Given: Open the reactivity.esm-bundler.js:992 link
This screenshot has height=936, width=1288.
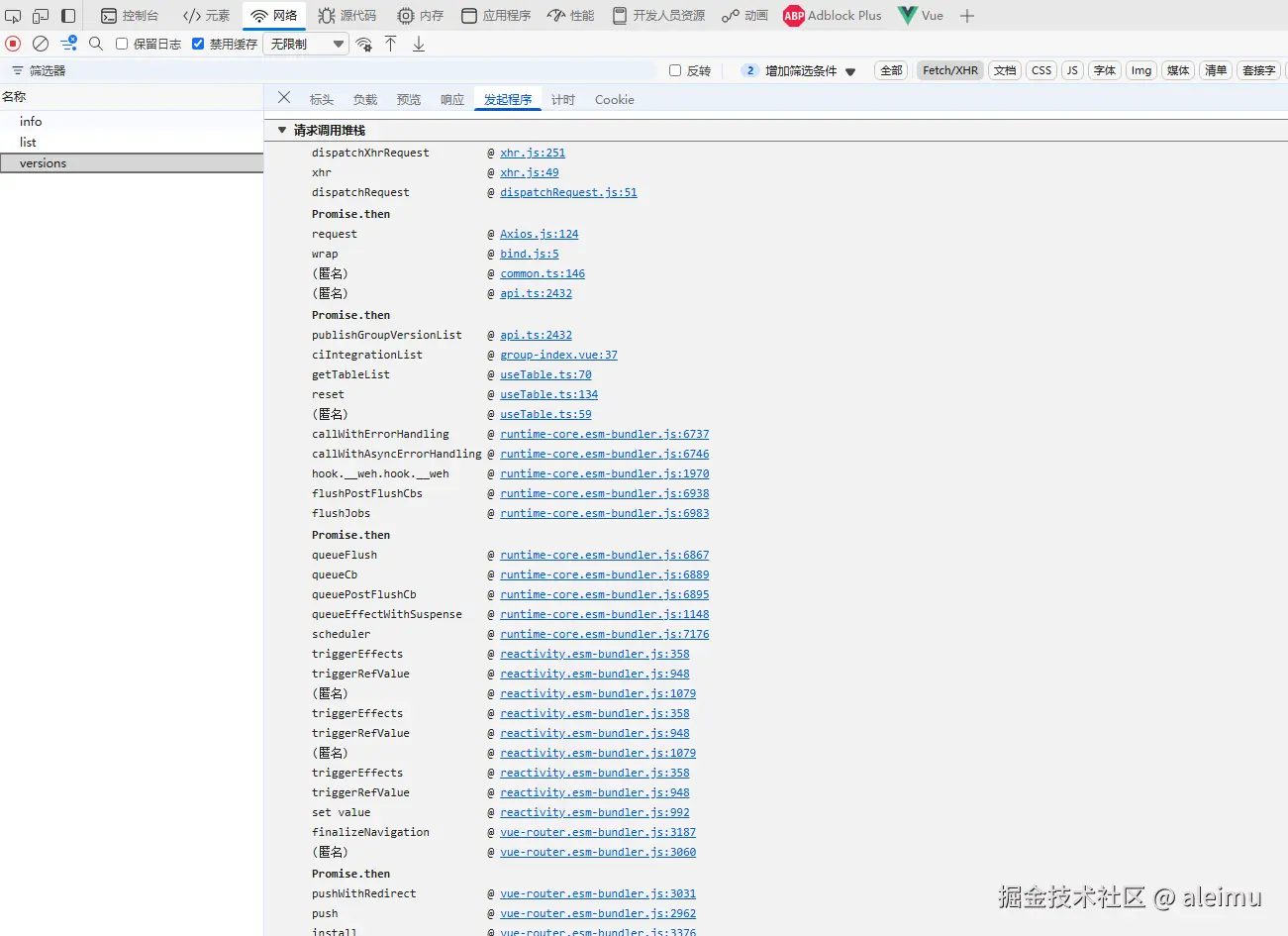Looking at the screenshot, I should 595,812.
